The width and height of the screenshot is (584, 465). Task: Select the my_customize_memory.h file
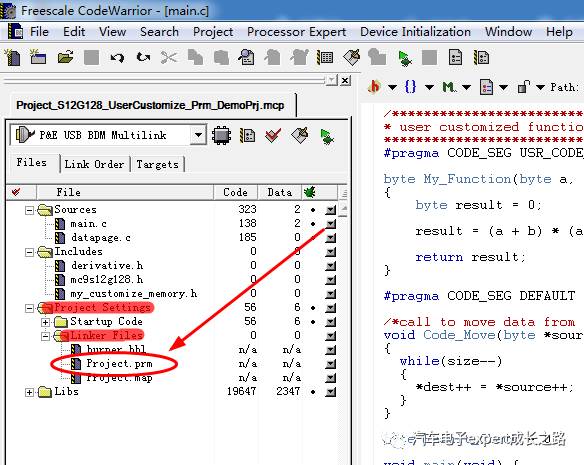(x=134, y=294)
